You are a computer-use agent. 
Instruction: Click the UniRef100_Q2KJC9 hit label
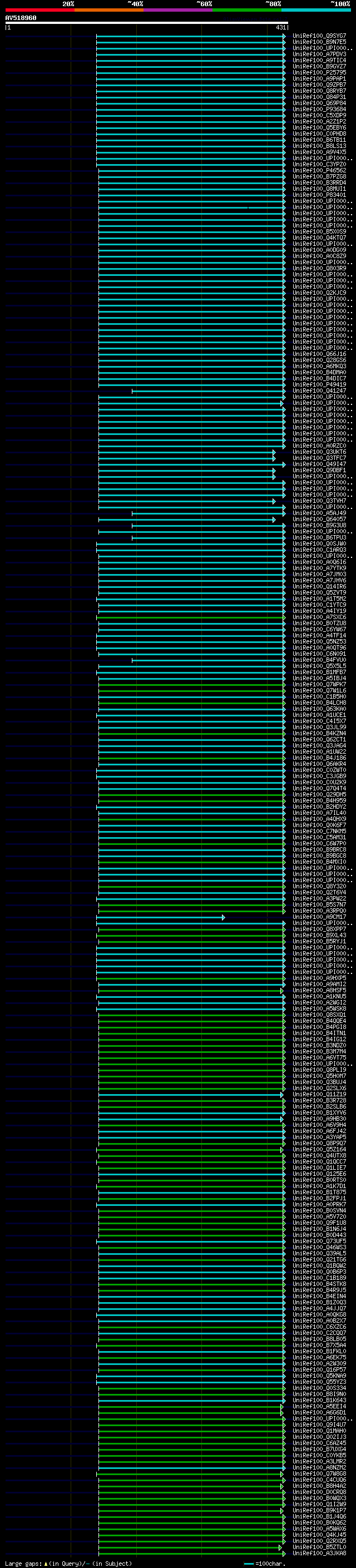(x=319, y=293)
